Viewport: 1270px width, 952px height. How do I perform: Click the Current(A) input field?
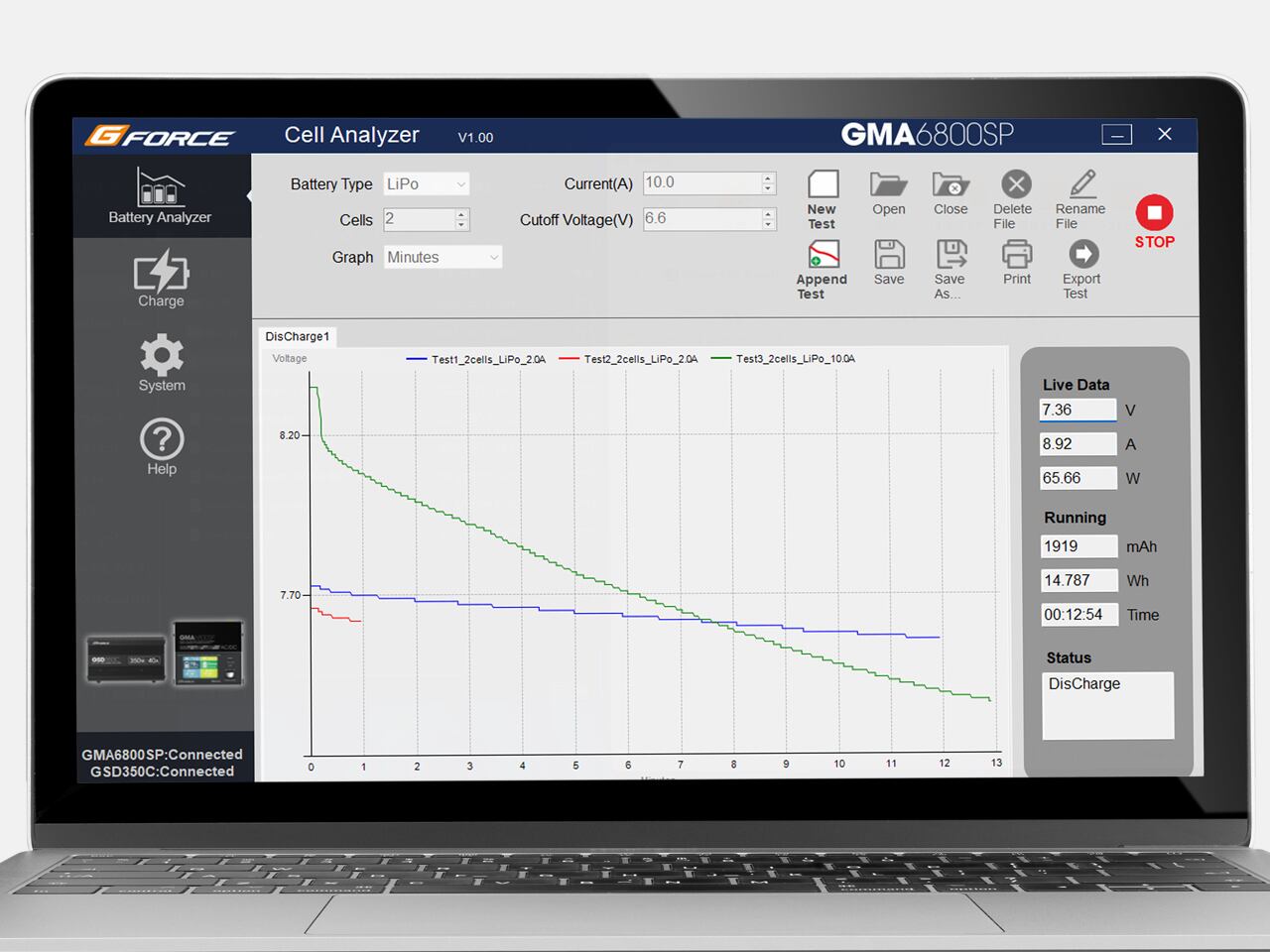point(701,183)
